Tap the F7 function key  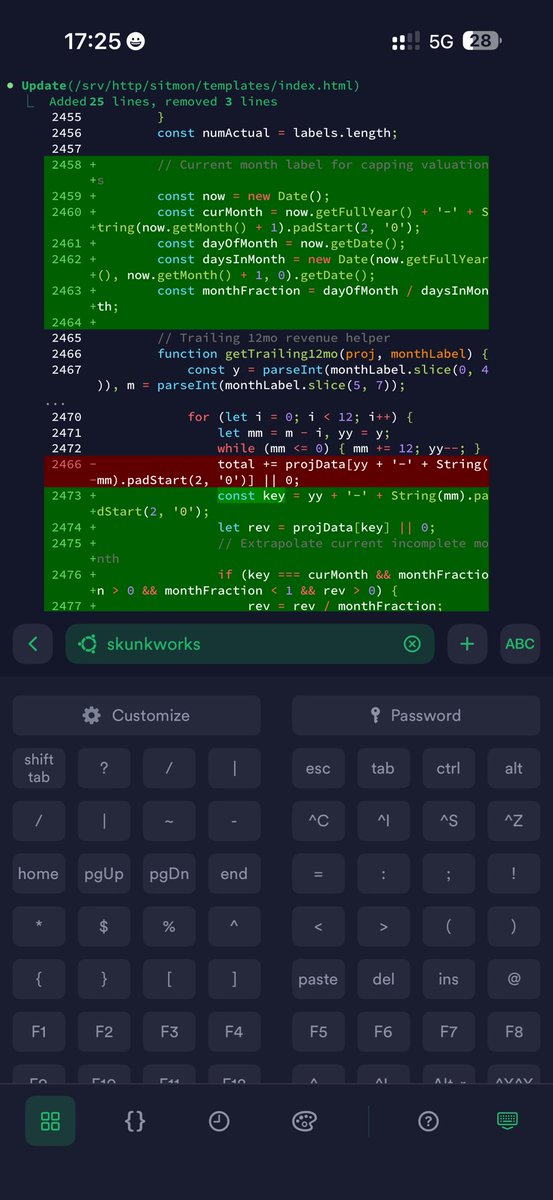point(448,1032)
